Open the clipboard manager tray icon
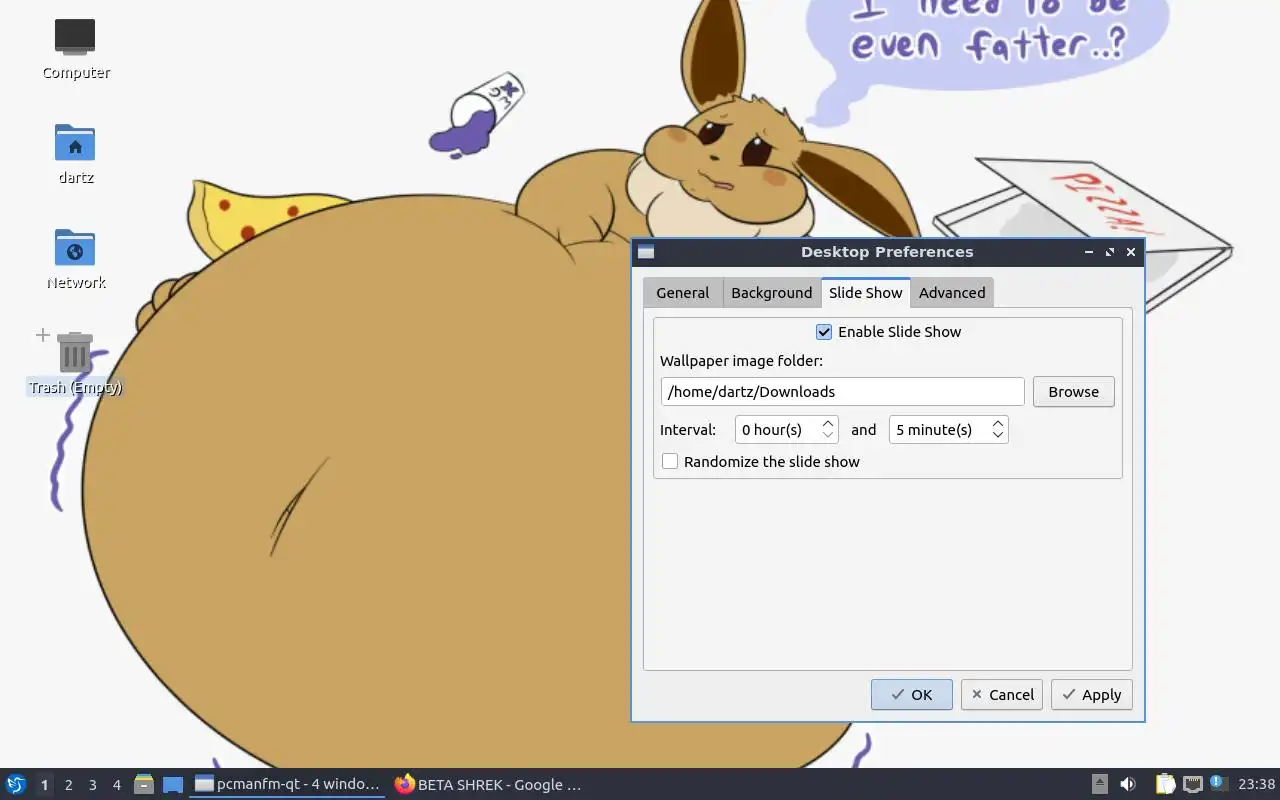 [1166, 784]
